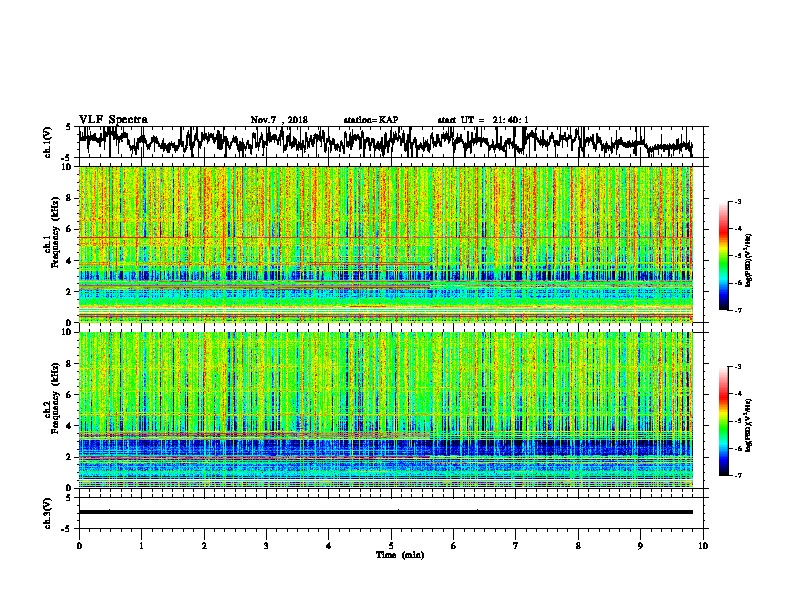Click the "-4" tick on the ch.1 color bar
The width and height of the screenshot is (792, 612).
coord(737,229)
